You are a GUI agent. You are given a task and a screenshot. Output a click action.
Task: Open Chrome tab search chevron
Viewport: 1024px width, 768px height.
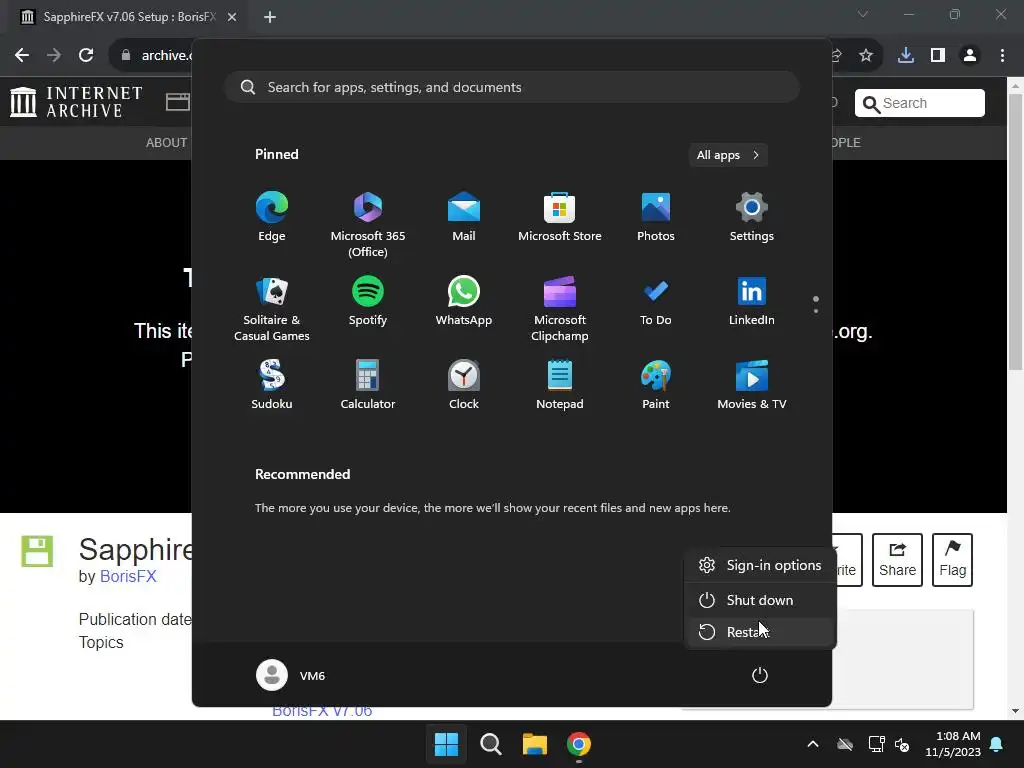(x=863, y=14)
